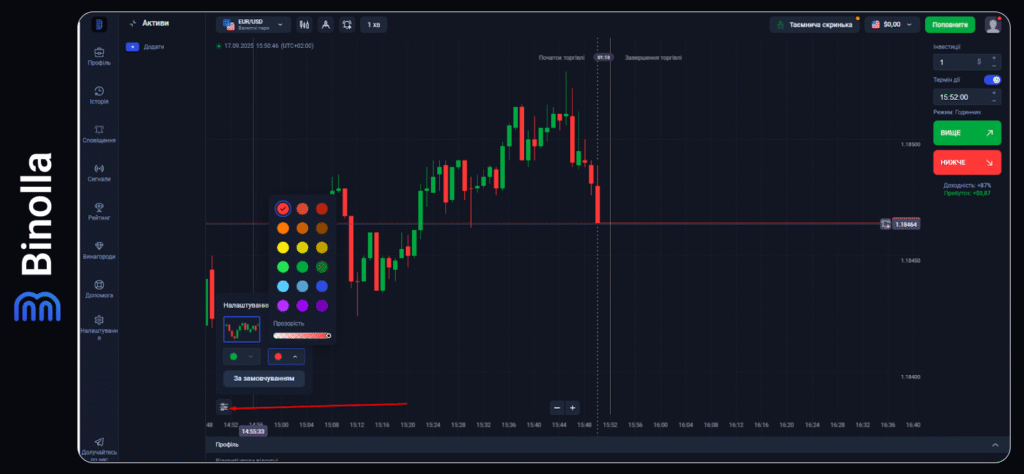Screen dimensions: 1024x474
Task: Select the dark red swatch in first row
Action: point(322,208)
